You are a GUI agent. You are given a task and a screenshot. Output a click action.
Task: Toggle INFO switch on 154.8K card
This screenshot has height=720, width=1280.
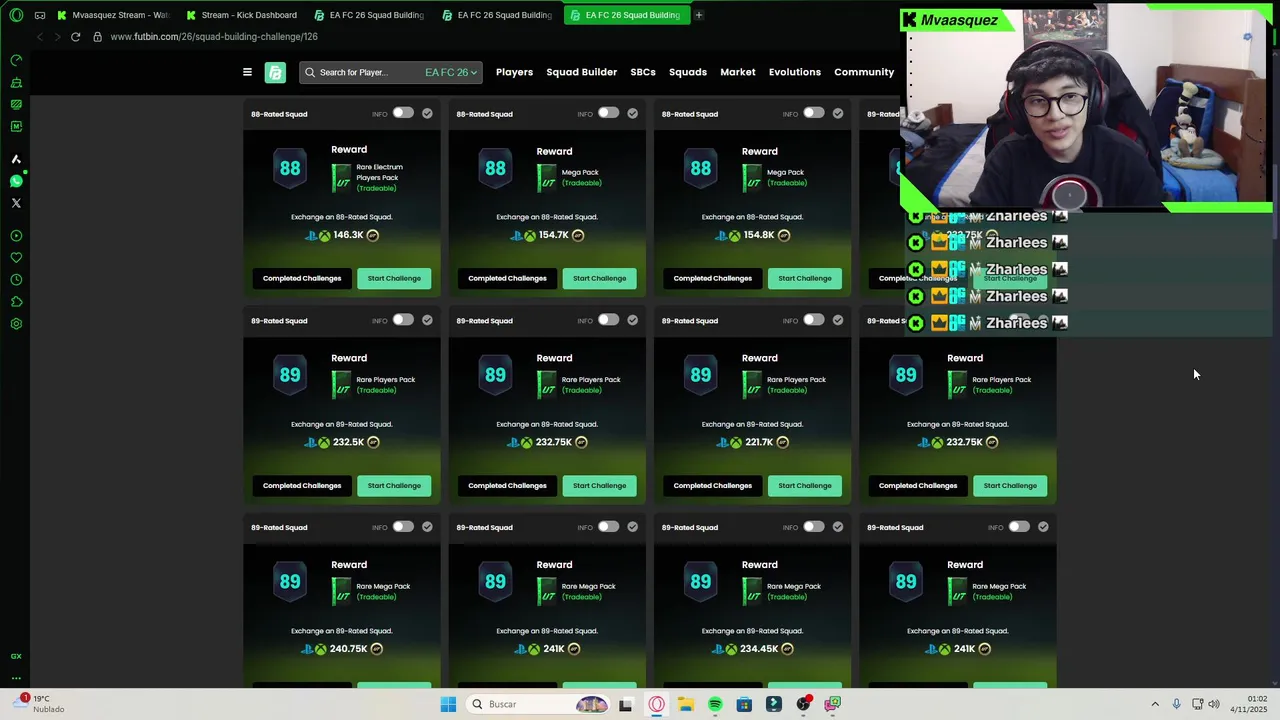click(x=814, y=113)
